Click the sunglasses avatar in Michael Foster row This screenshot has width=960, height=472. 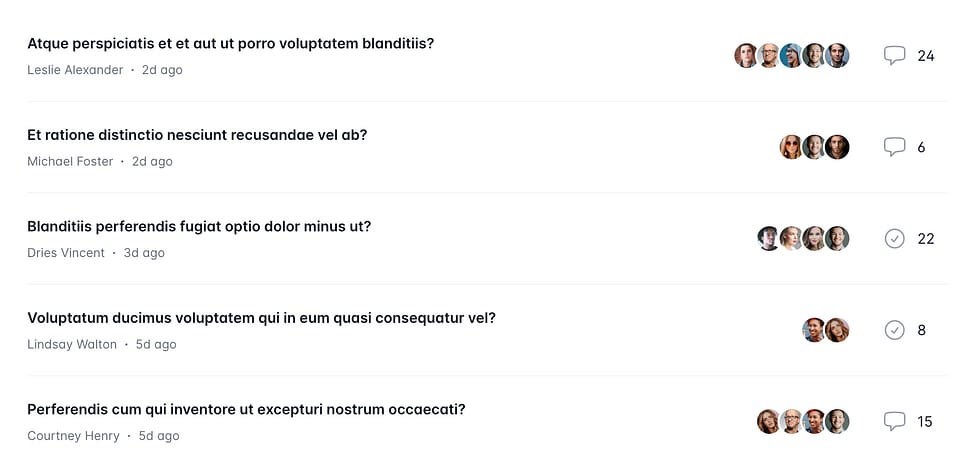pyautogui.click(x=792, y=147)
